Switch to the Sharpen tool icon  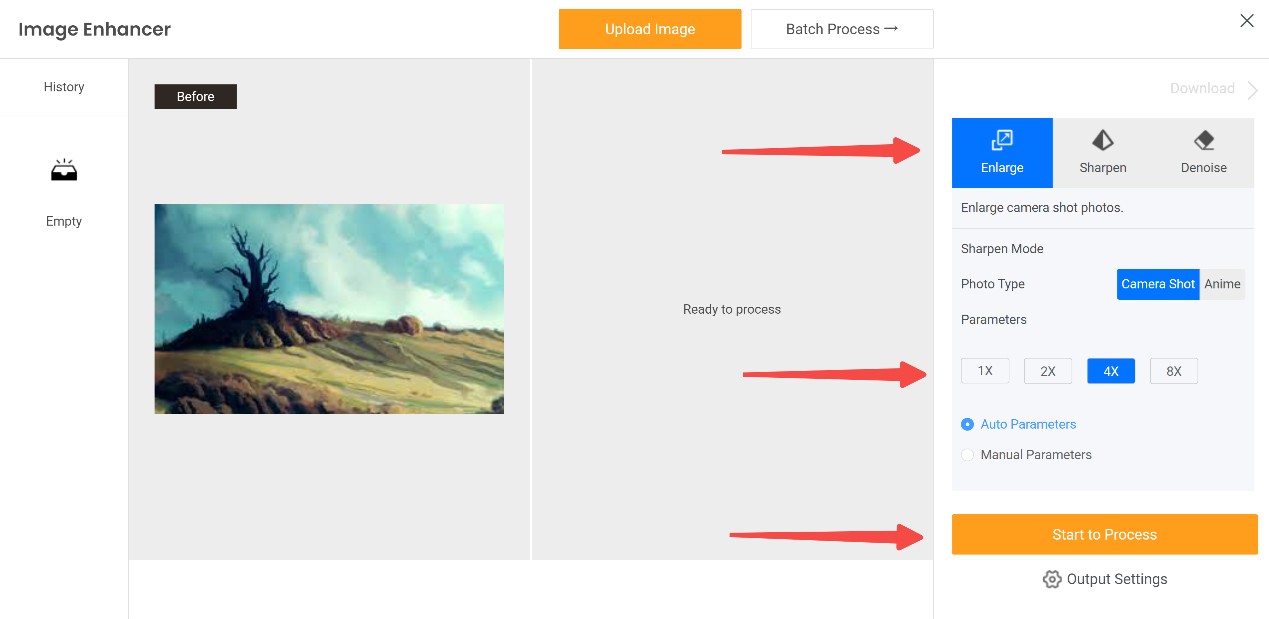coord(1103,140)
